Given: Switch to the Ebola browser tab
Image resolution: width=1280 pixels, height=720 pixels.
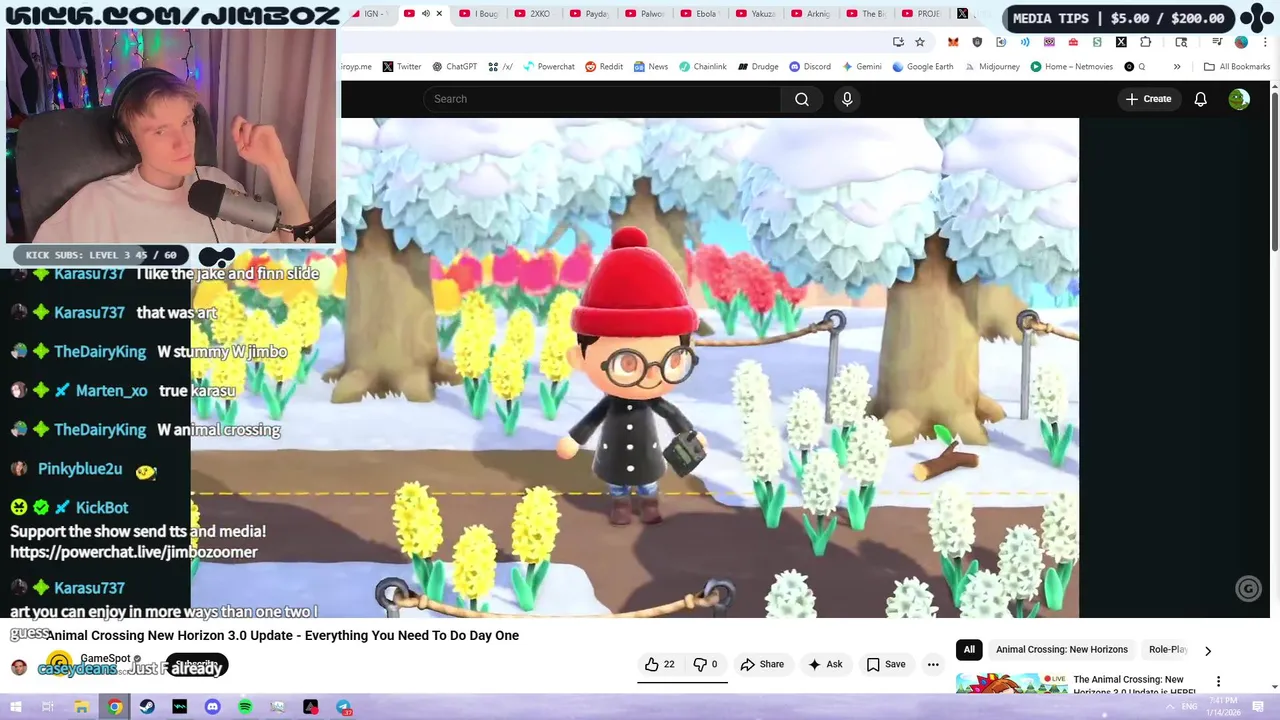Looking at the screenshot, I should click(x=698, y=14).
